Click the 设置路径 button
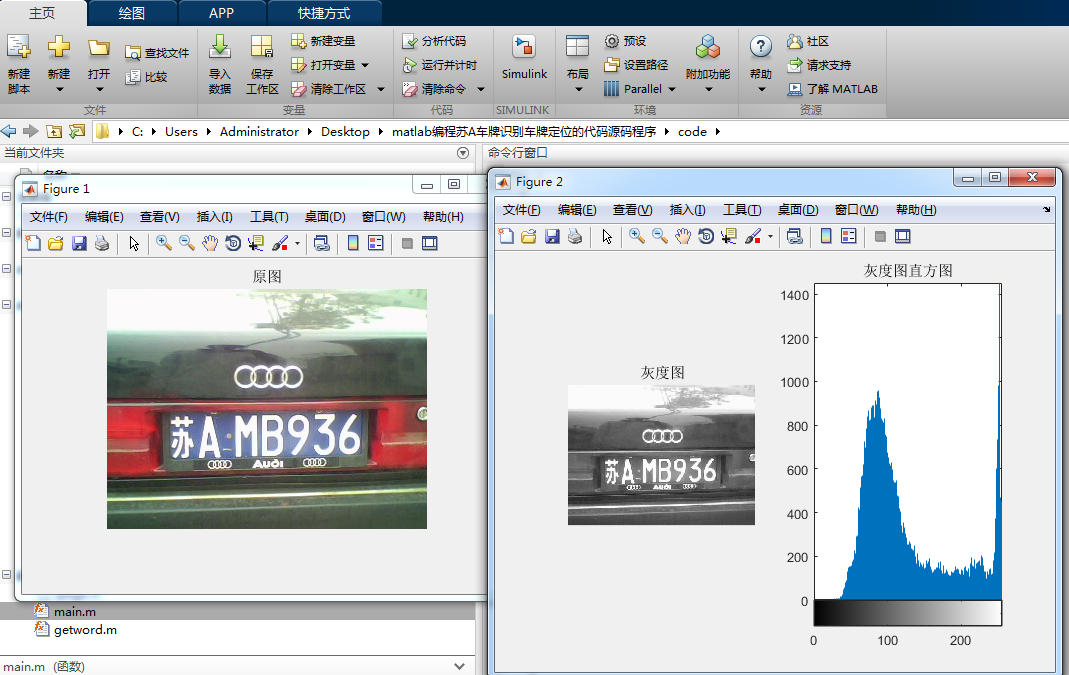Image resolution: width=1069 pixels, height=675 pixels. 636,65
